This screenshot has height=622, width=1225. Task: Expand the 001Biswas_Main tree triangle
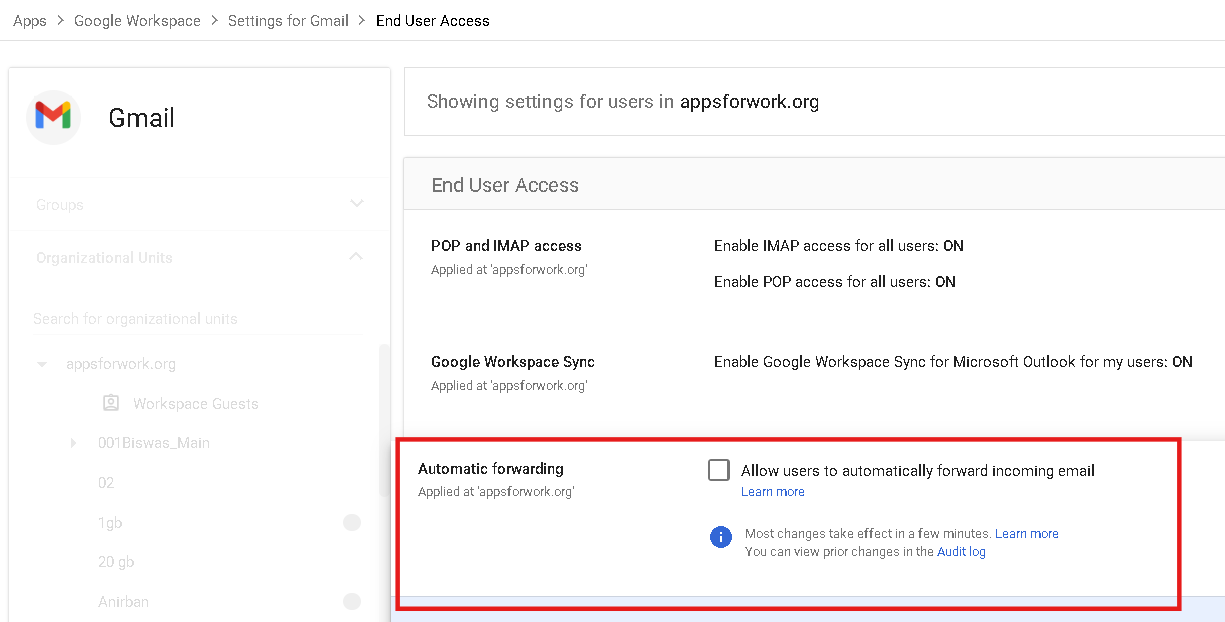point(73,443)
